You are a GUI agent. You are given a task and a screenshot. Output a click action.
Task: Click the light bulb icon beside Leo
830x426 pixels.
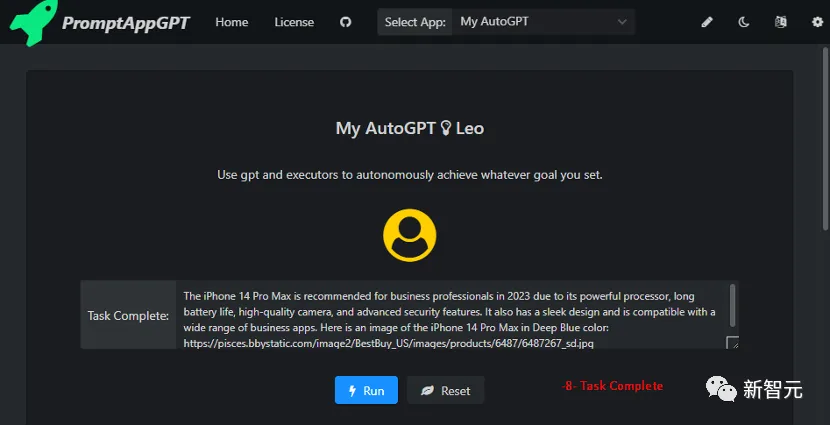coord(446,128)
